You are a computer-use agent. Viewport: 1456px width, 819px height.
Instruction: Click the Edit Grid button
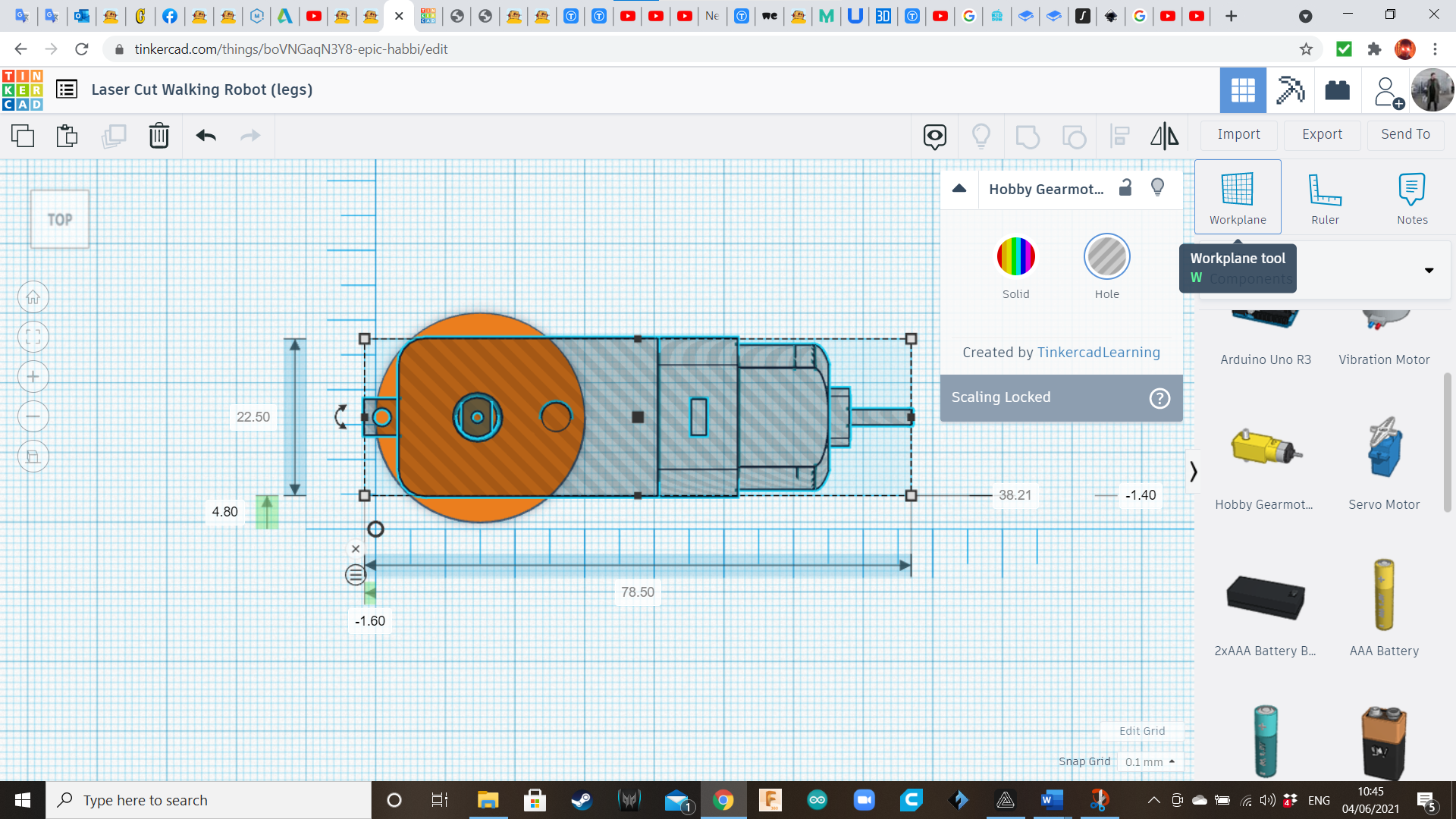(1142, 730)
